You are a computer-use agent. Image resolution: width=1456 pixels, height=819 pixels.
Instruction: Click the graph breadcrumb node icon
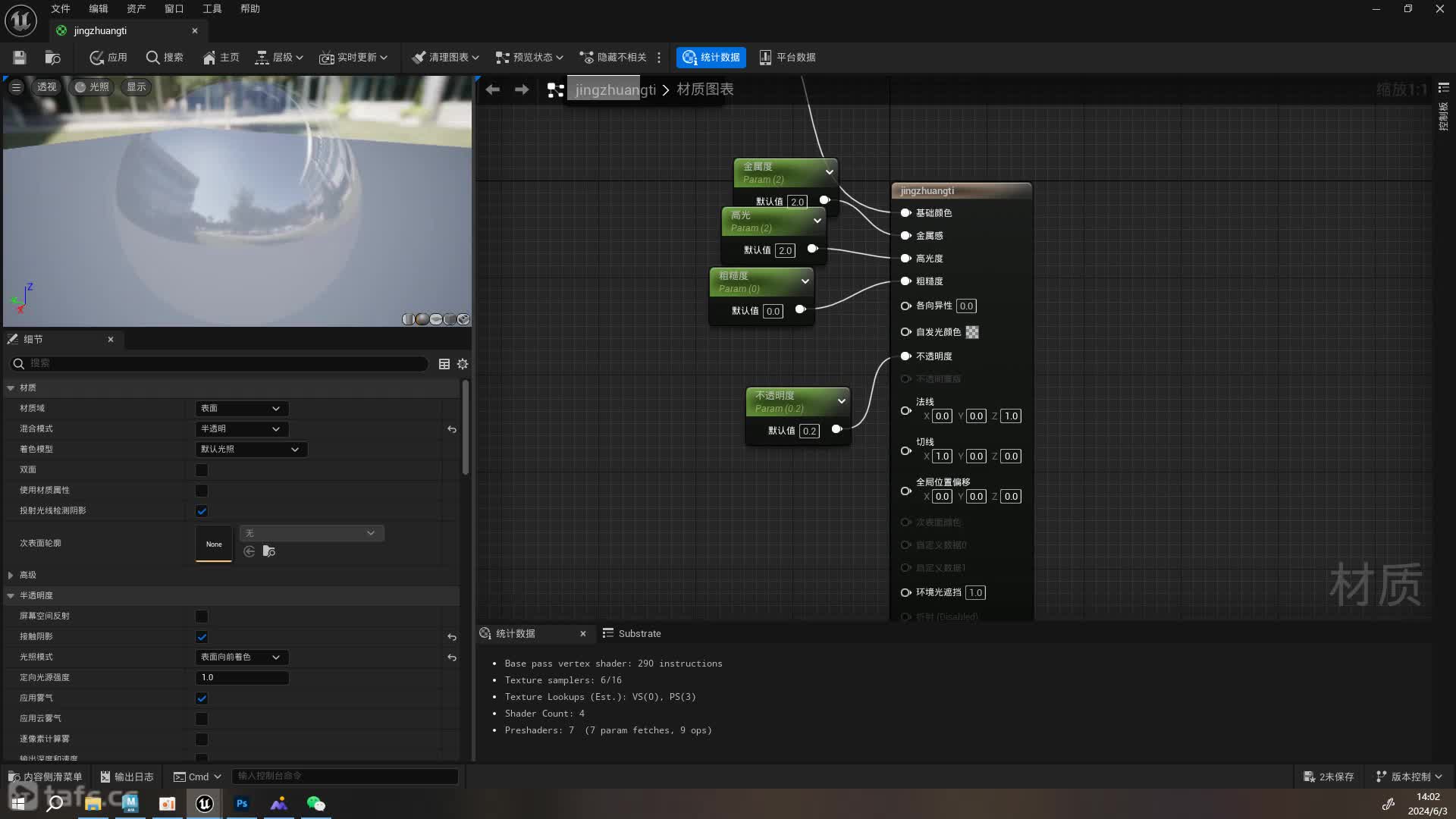[x=556, y=90]
